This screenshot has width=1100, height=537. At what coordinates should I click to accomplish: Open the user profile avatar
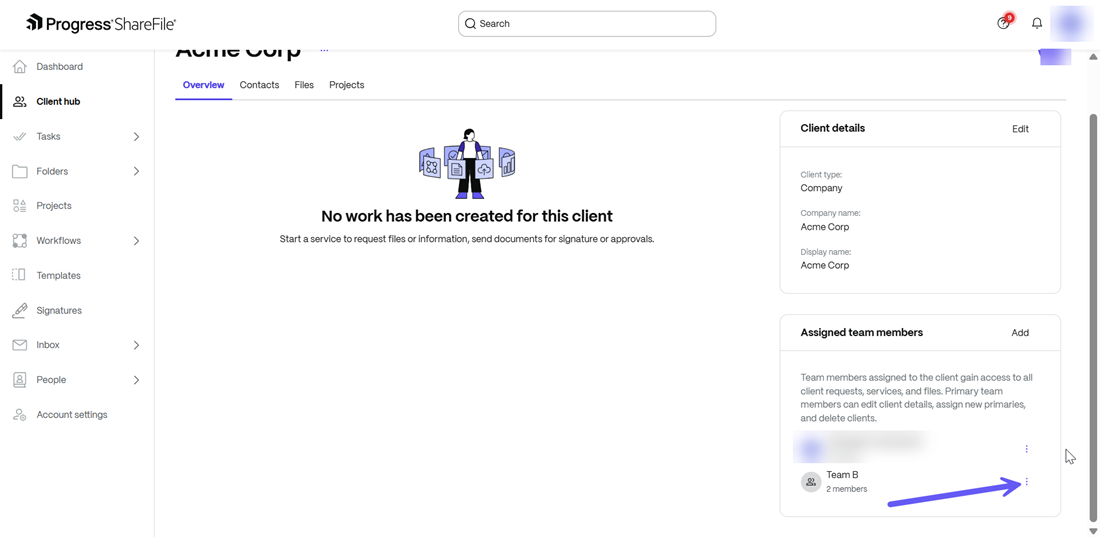(1071, 24)
